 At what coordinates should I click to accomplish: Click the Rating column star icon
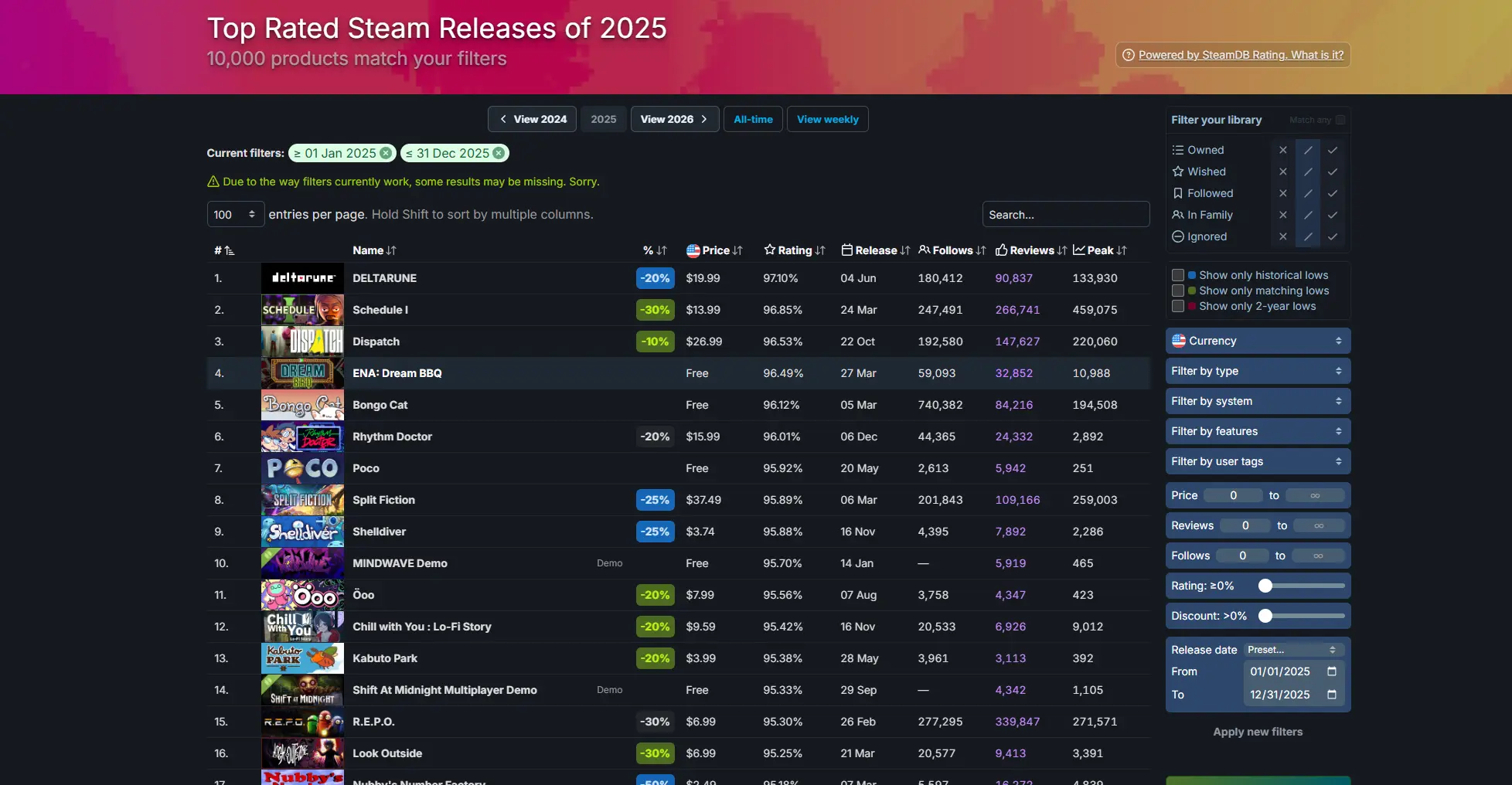pos(768,250)
